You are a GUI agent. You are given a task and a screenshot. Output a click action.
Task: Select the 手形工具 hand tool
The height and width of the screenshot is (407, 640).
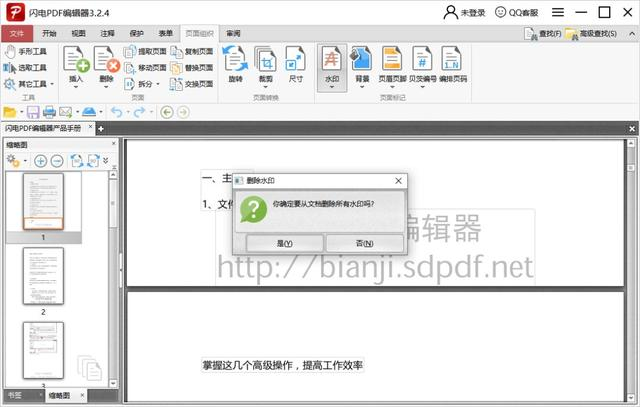25,51
